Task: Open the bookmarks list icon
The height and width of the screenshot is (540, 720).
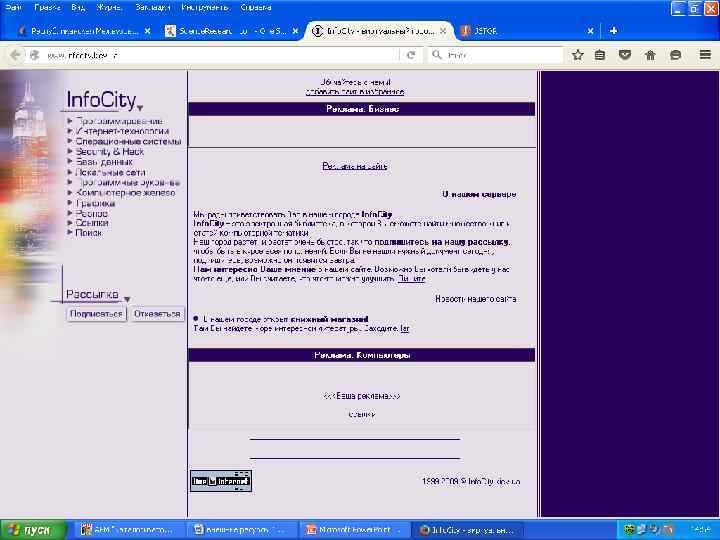Action: pos(600,55)
